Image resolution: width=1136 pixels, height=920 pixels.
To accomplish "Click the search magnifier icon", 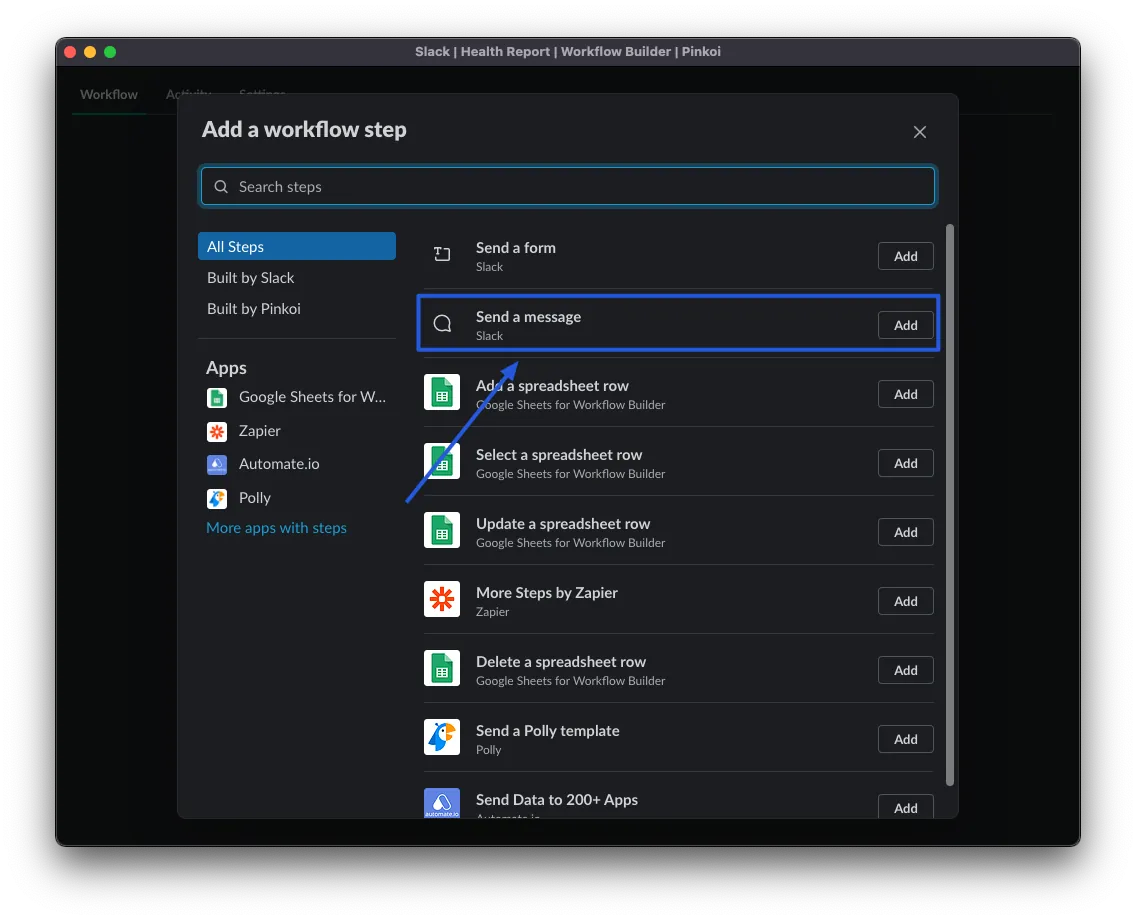I will [x=221, y=187].
